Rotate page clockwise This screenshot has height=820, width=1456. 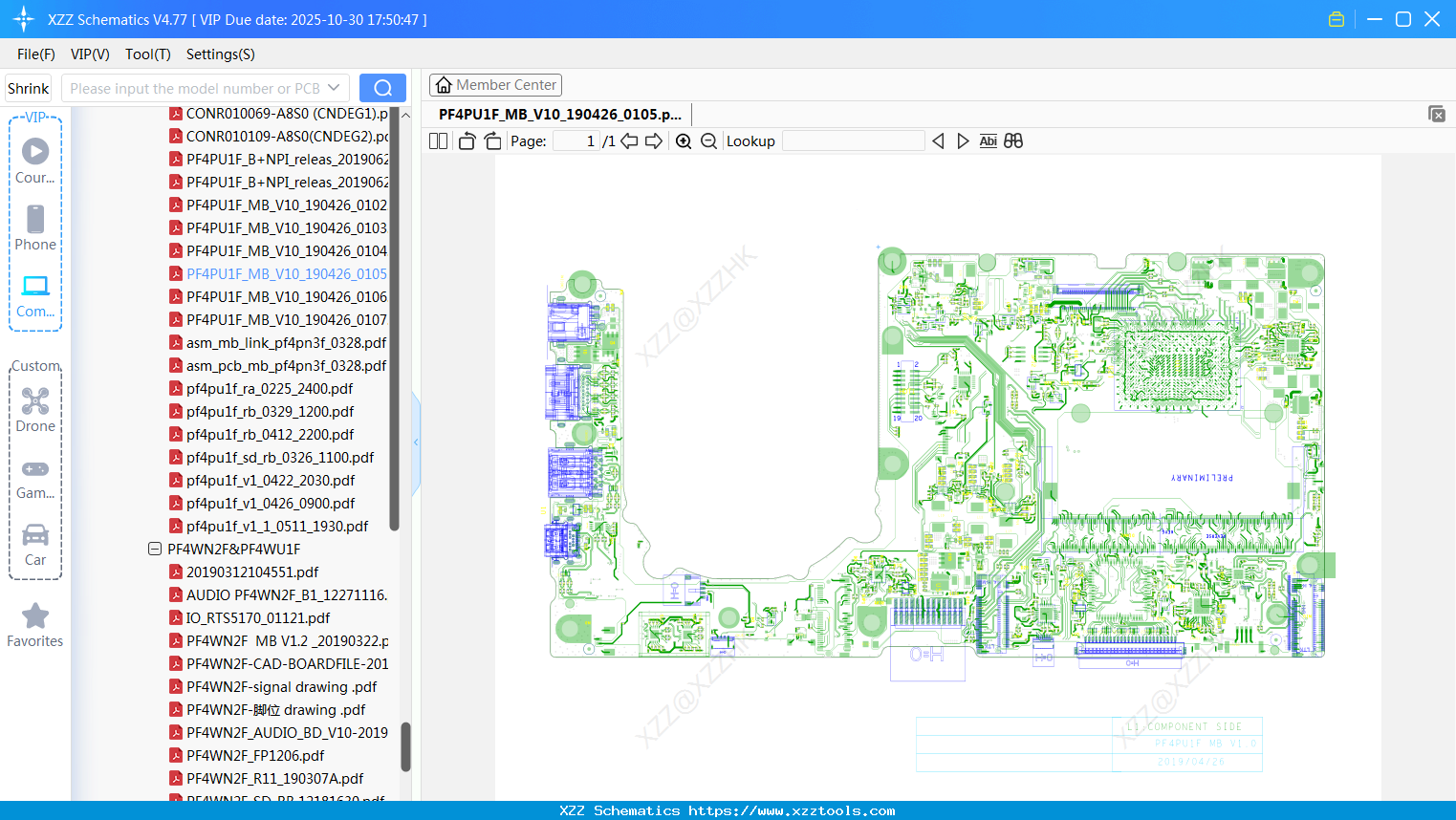tap(492, 141)
